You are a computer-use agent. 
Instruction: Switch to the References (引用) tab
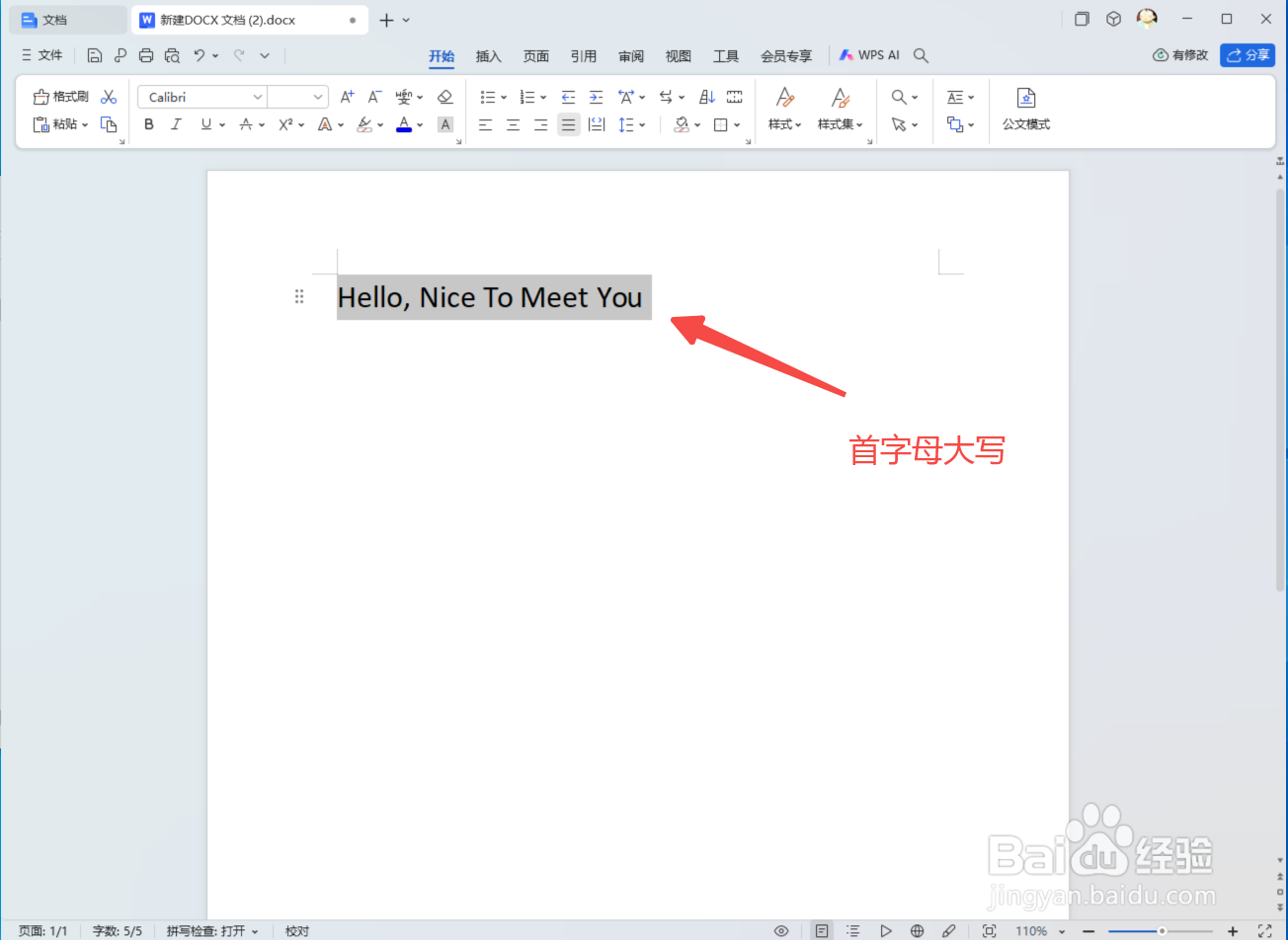coord(584,56)
